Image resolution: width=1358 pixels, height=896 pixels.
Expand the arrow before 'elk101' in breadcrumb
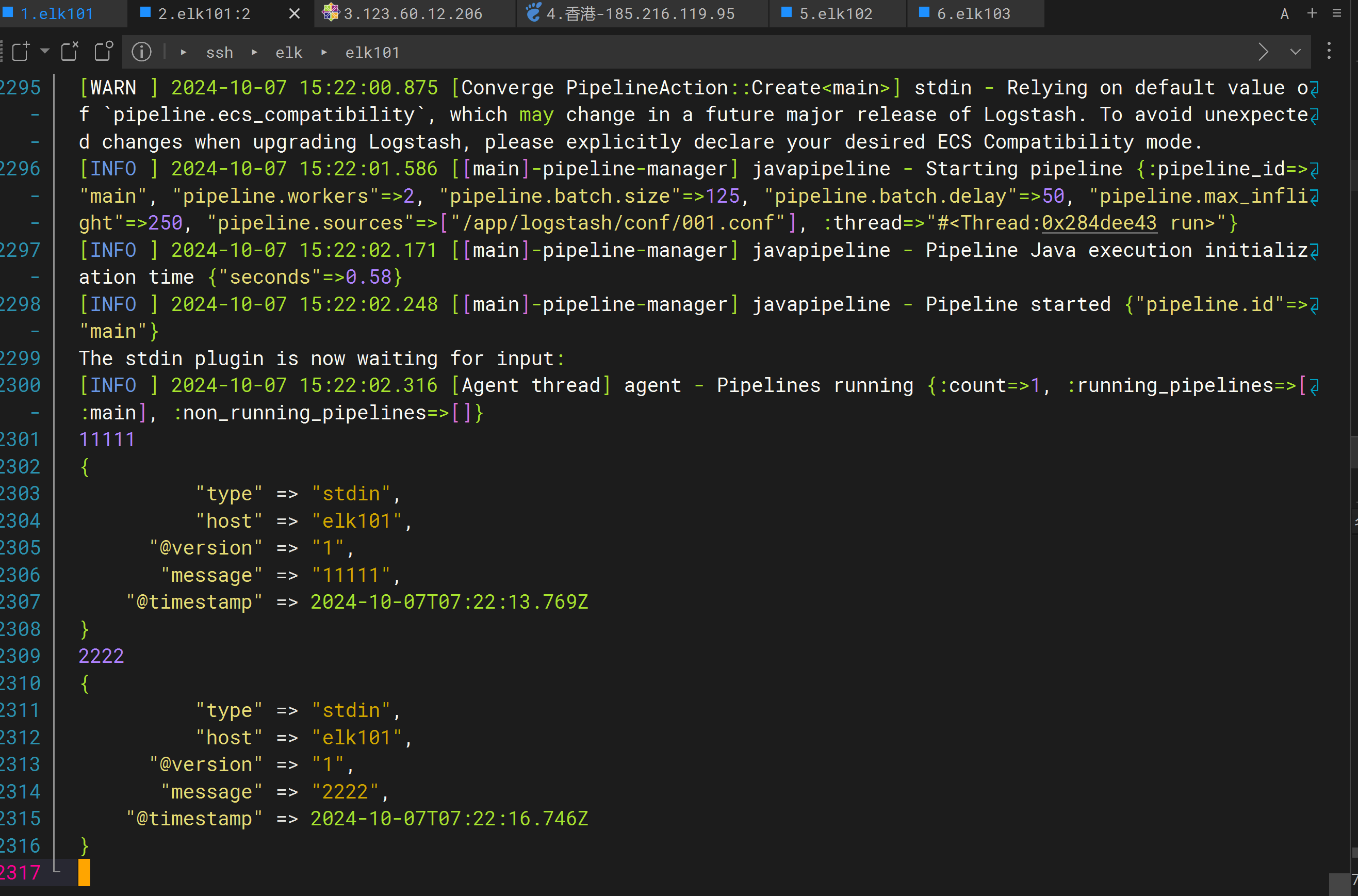pyautogui.click(x=324, y=52)
